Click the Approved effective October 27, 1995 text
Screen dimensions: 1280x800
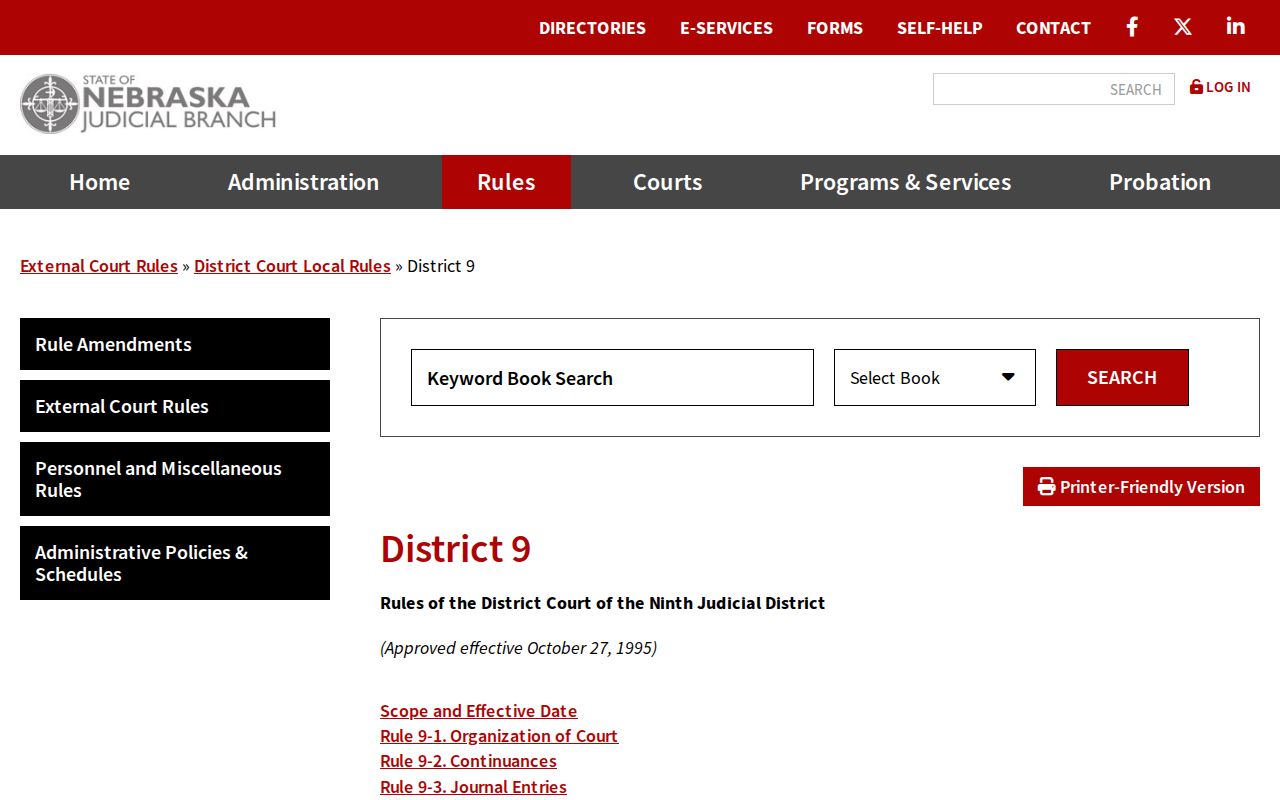click(519, 648)
